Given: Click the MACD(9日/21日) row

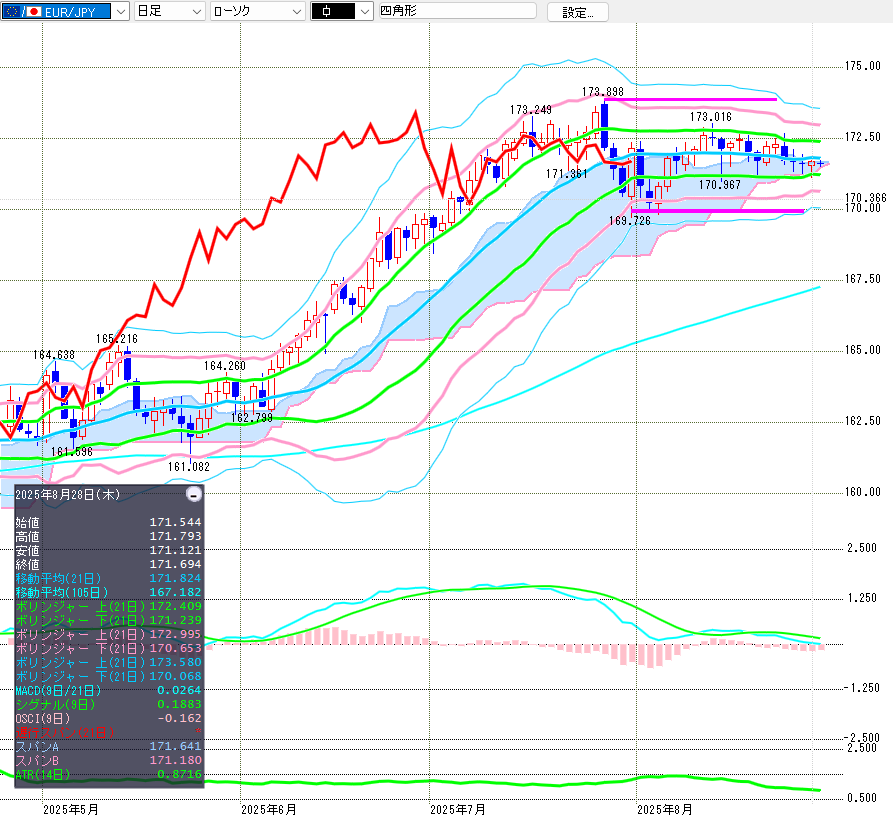Looking at the screenshot, I should point(108,691).
